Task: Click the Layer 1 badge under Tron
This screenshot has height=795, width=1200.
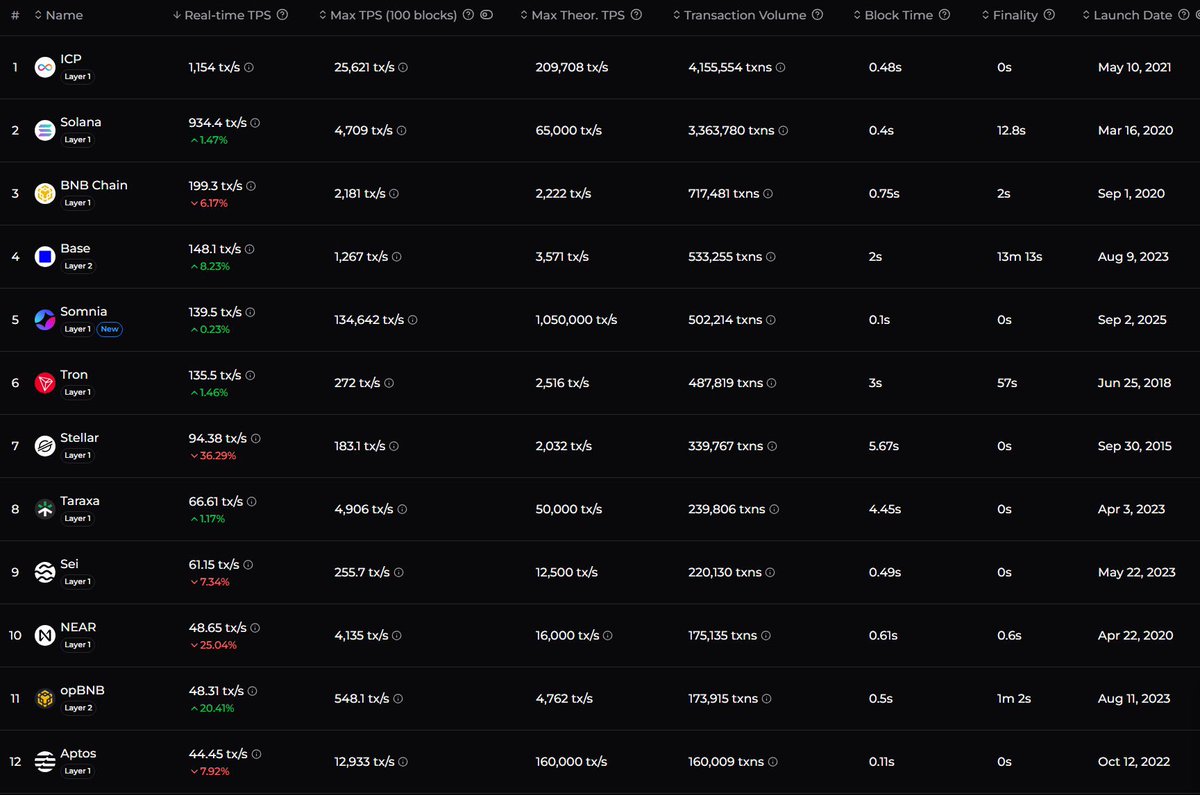Action: 77,392
